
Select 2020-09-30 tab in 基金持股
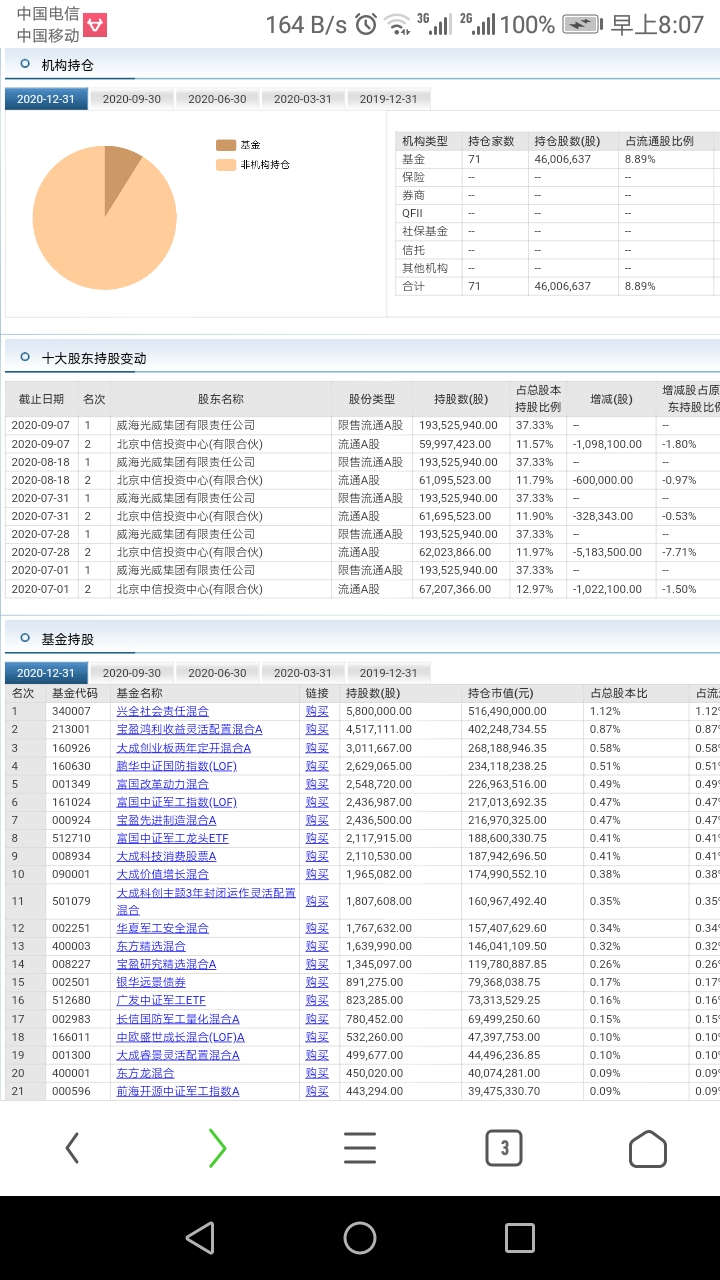(x=131, y=673)
